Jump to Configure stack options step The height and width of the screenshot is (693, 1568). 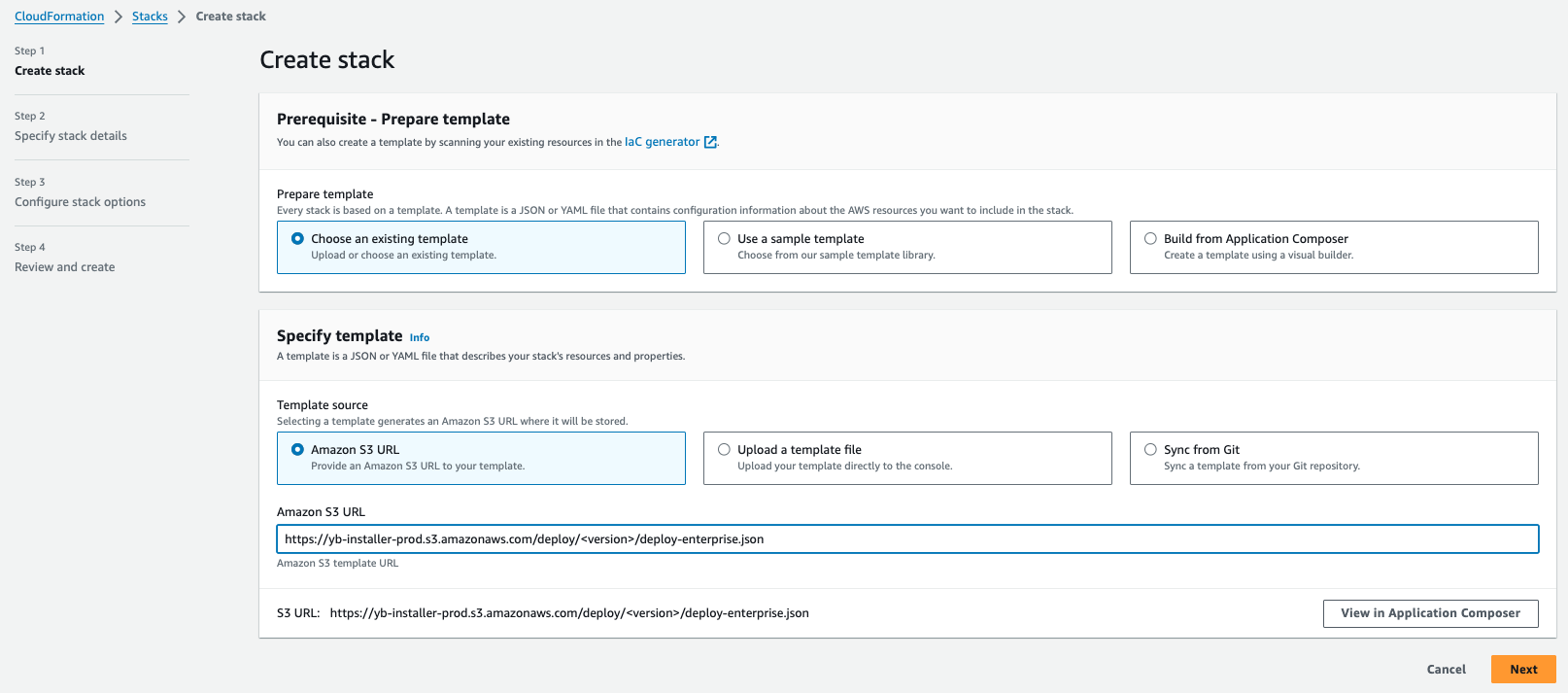pyautogui.click(x=80, y=202)
